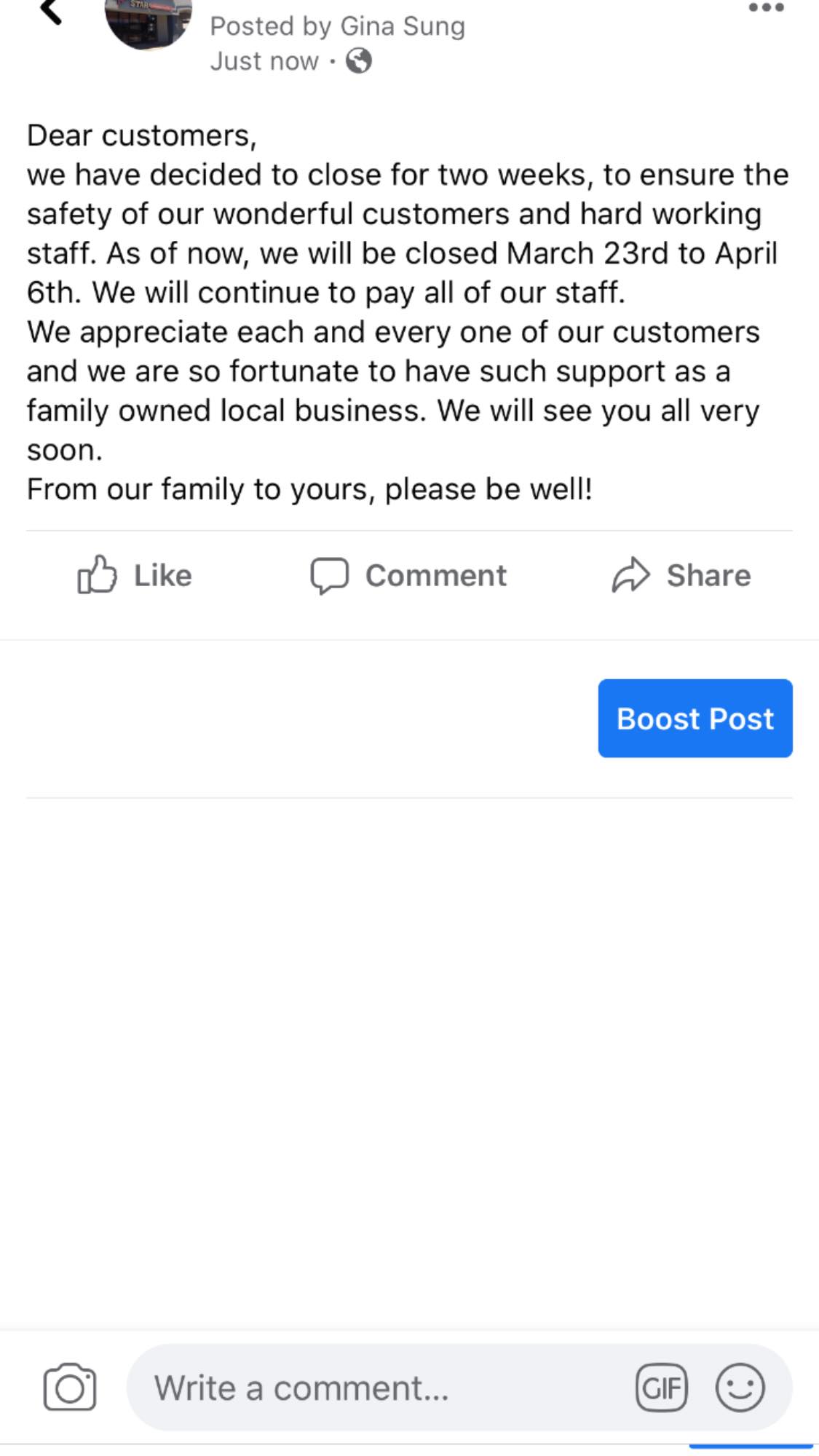Tap the speech bubble Comment icon
The image size is (819, 1456).
pos(329,576)
